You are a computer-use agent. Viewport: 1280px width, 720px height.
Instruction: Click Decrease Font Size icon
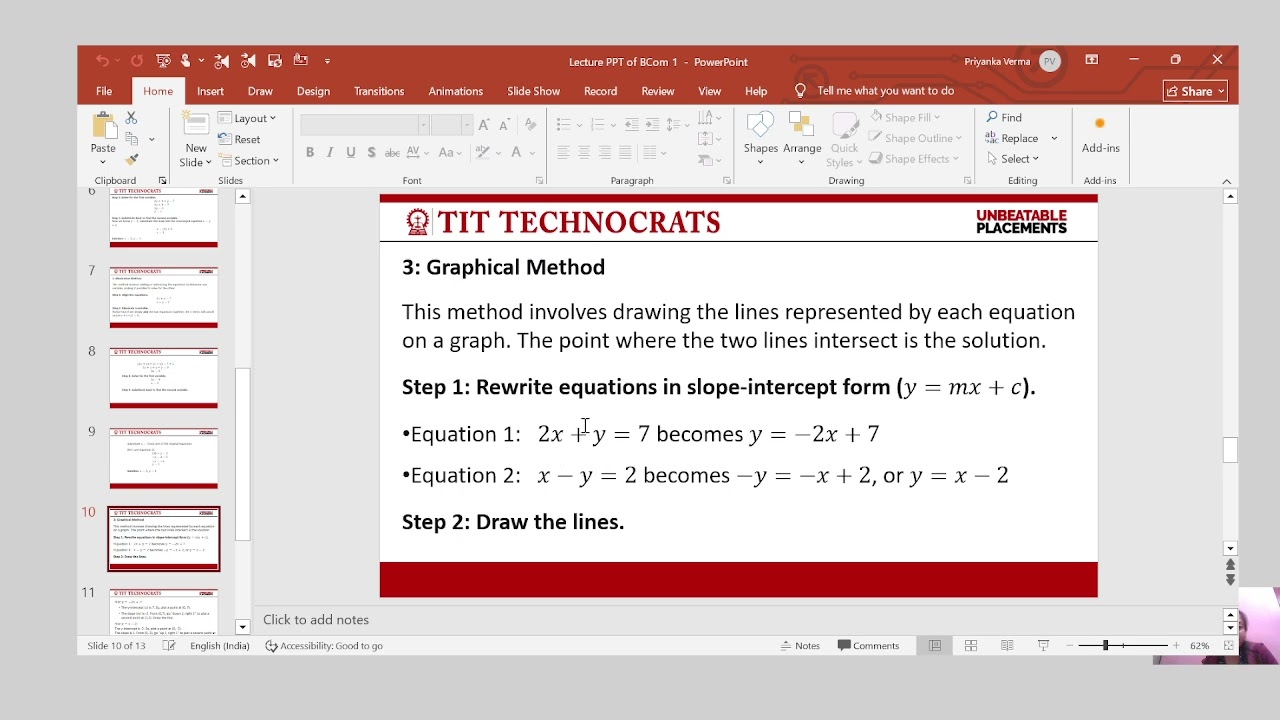505,125
